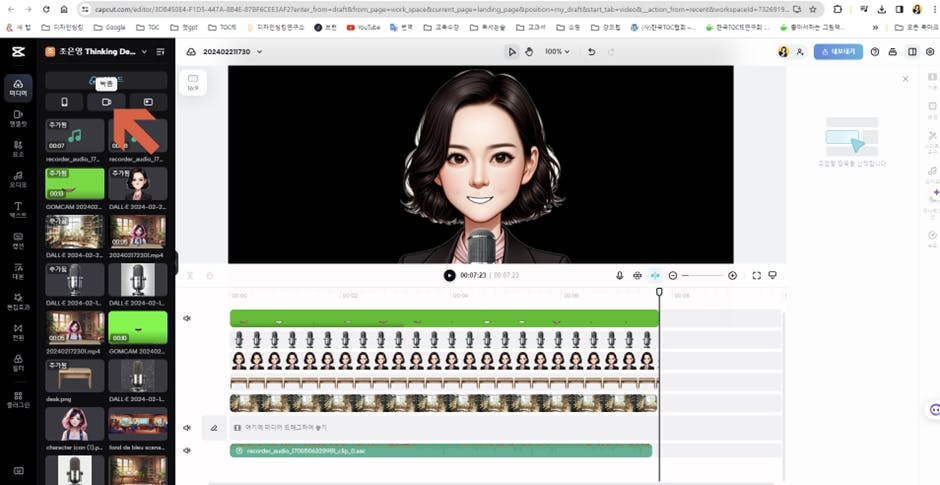Mute the green screen video track

[187, 318]
